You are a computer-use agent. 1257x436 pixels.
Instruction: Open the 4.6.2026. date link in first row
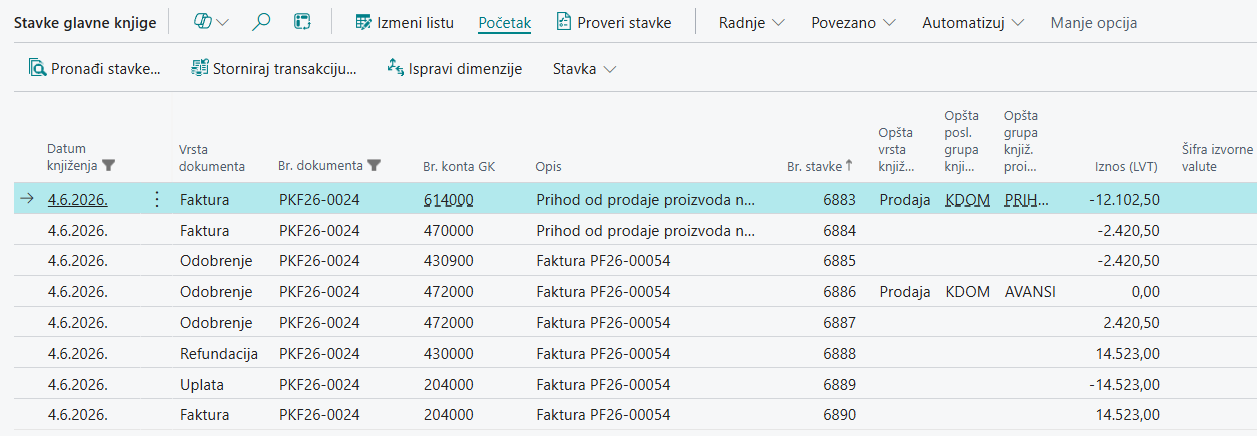click(x=77, y=200)
